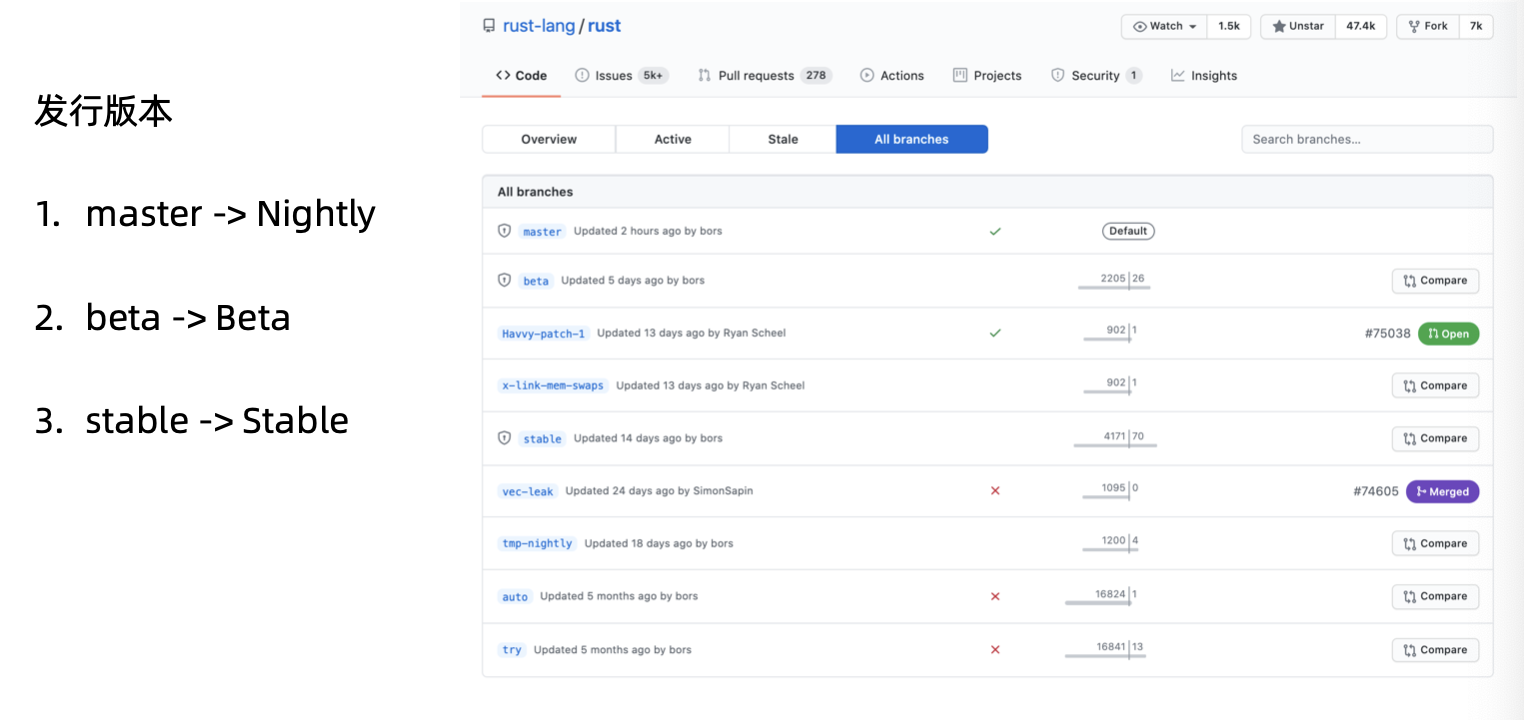Image resolution: width=1524 pixels, height=720 pixels.
Task: Click the Search branches input field
Action: click(x=1366, y=139)
